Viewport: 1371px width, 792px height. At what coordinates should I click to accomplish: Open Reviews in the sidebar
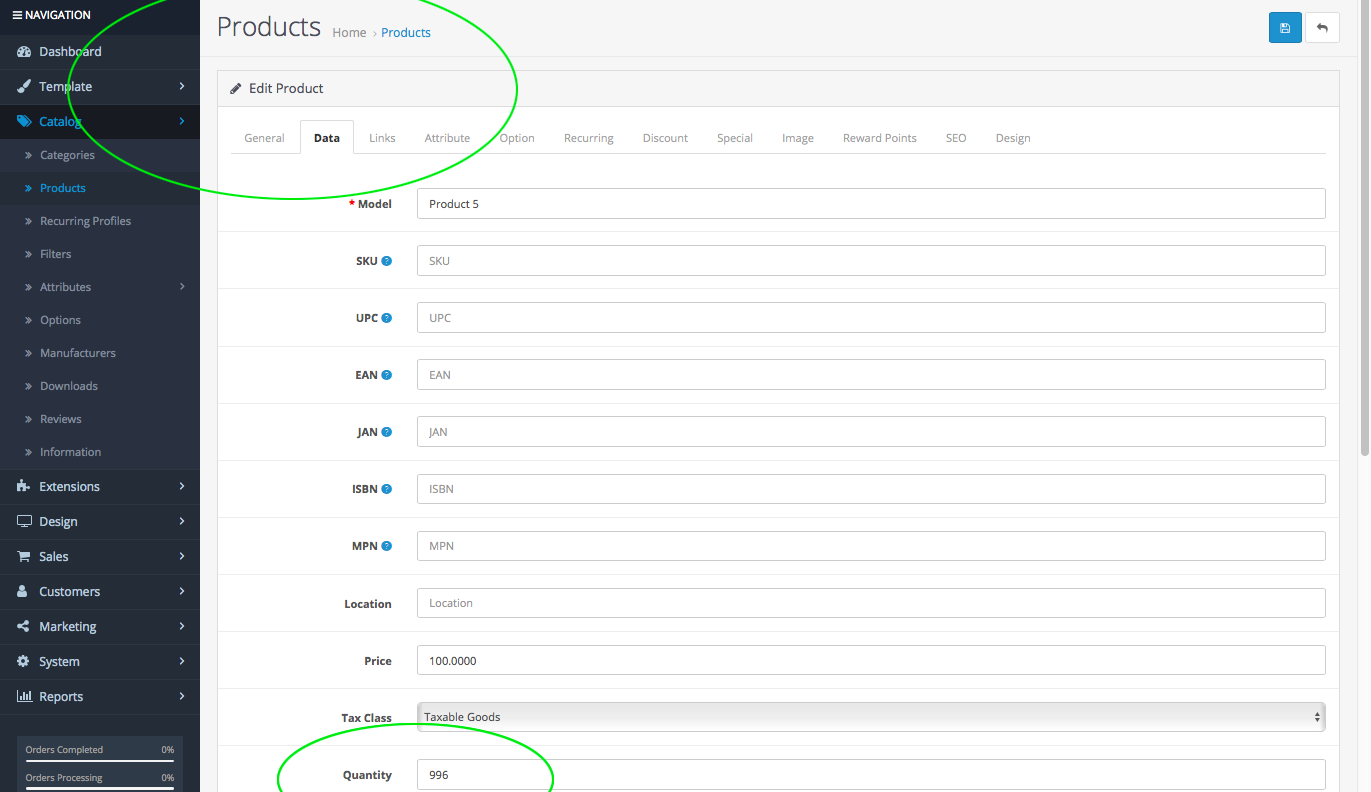pyautogui.click(x=100, y=419)
